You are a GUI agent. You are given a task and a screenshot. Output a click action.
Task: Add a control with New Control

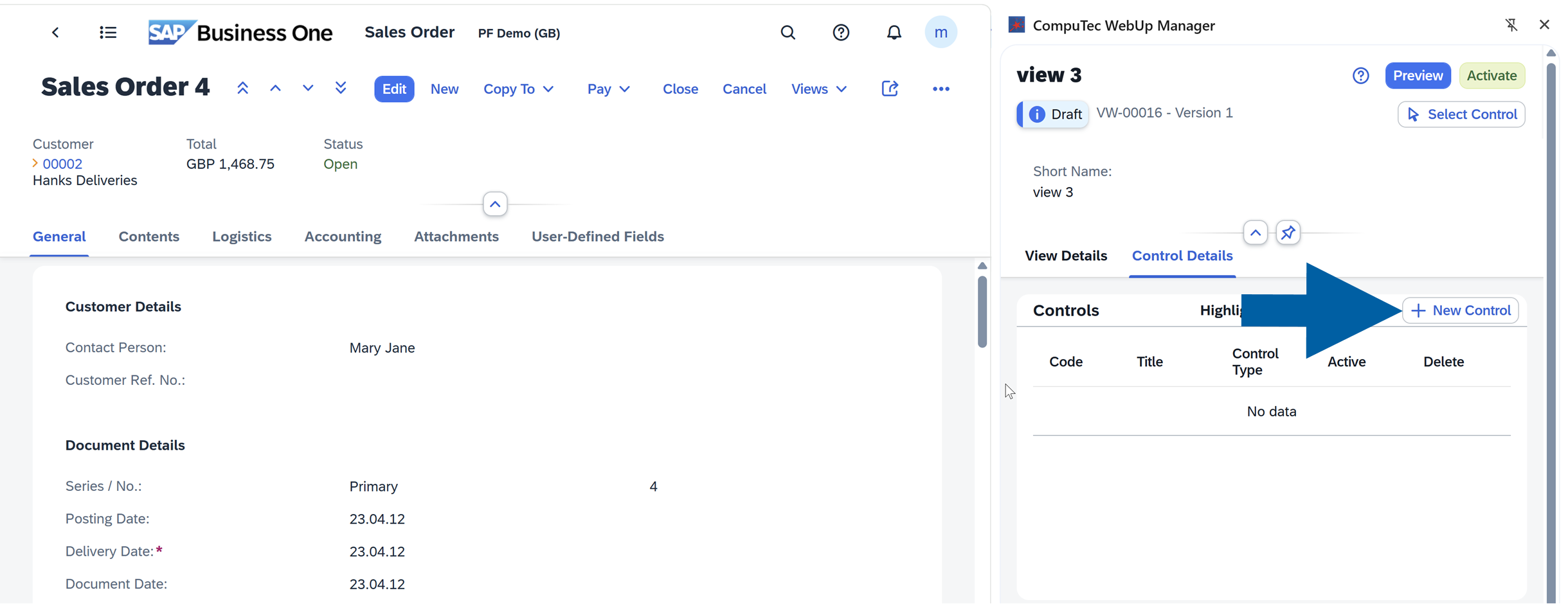click(x=1460, y=310)
